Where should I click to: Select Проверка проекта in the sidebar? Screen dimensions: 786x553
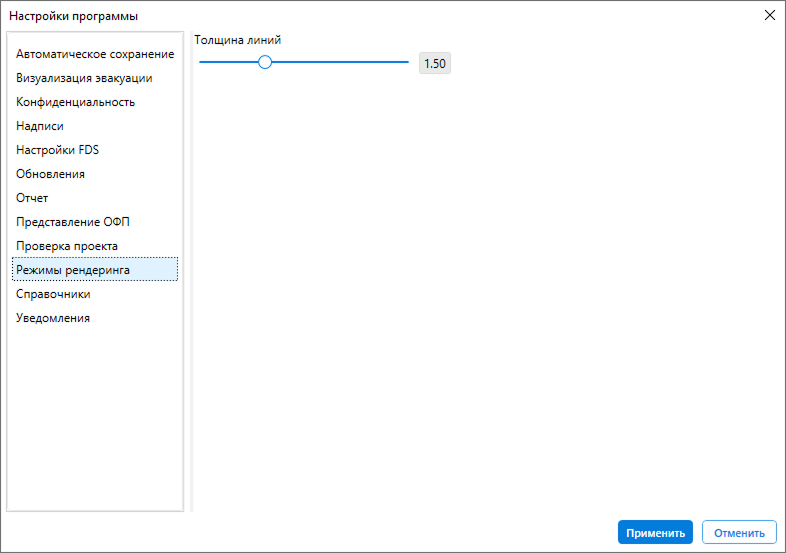point(95,246)
